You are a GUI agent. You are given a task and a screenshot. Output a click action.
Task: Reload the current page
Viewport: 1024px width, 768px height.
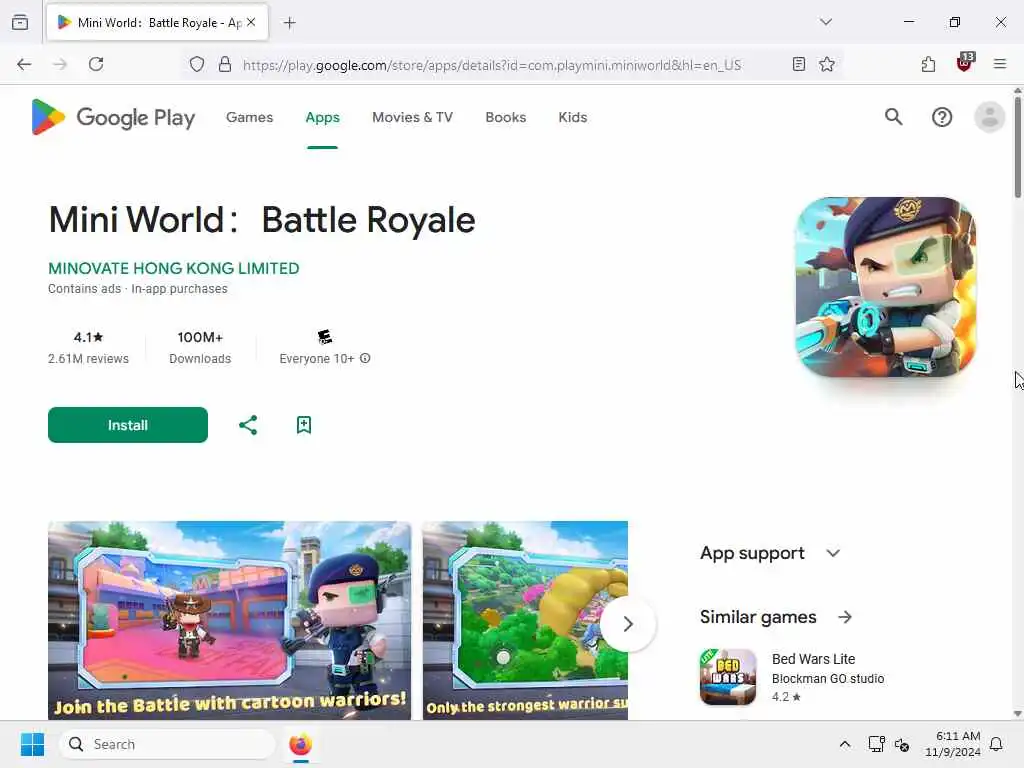pyautogui.click(x=96, y=64)
